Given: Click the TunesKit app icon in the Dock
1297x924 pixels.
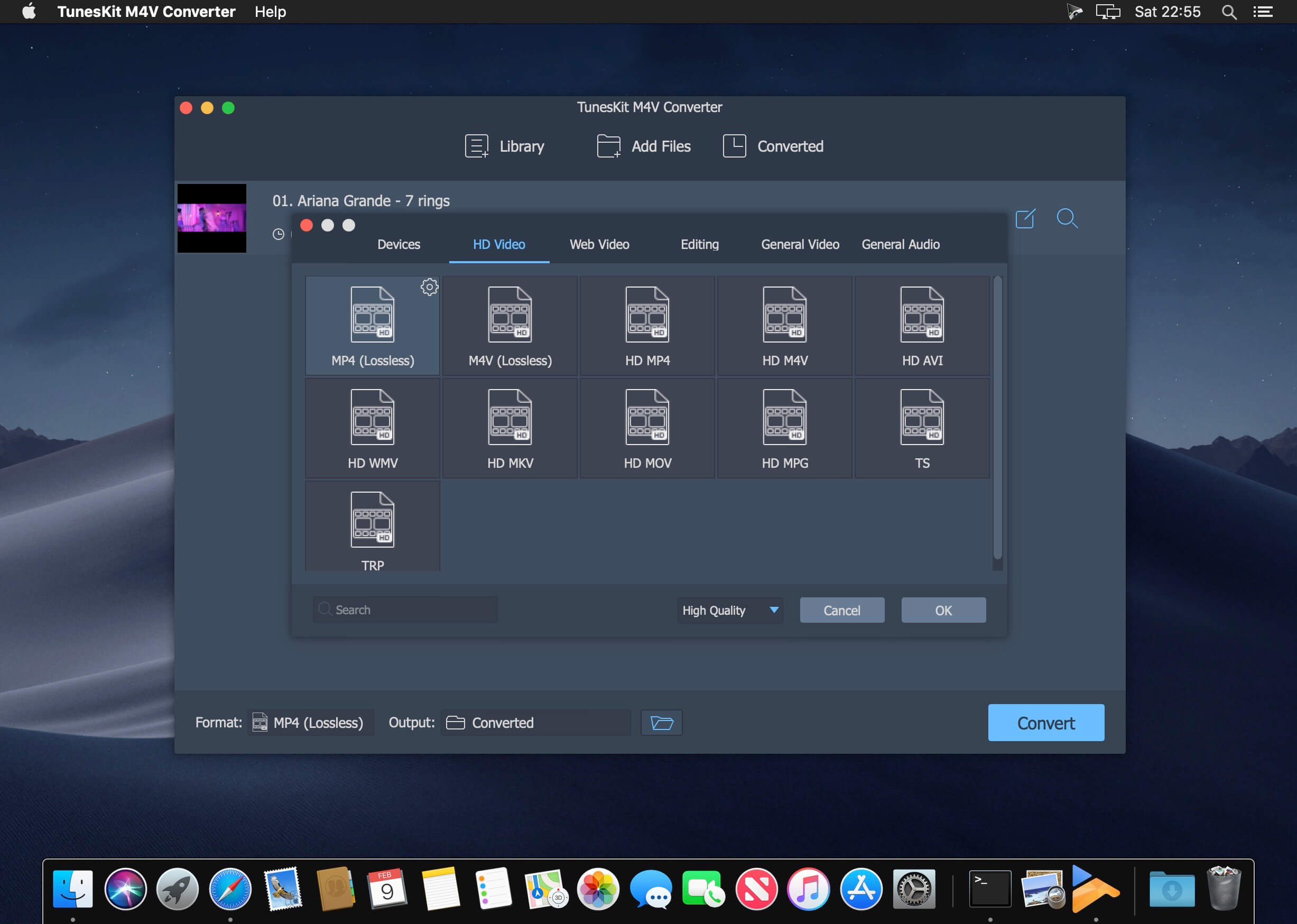Looking at the screenshot, I should tap(1095, 888).
